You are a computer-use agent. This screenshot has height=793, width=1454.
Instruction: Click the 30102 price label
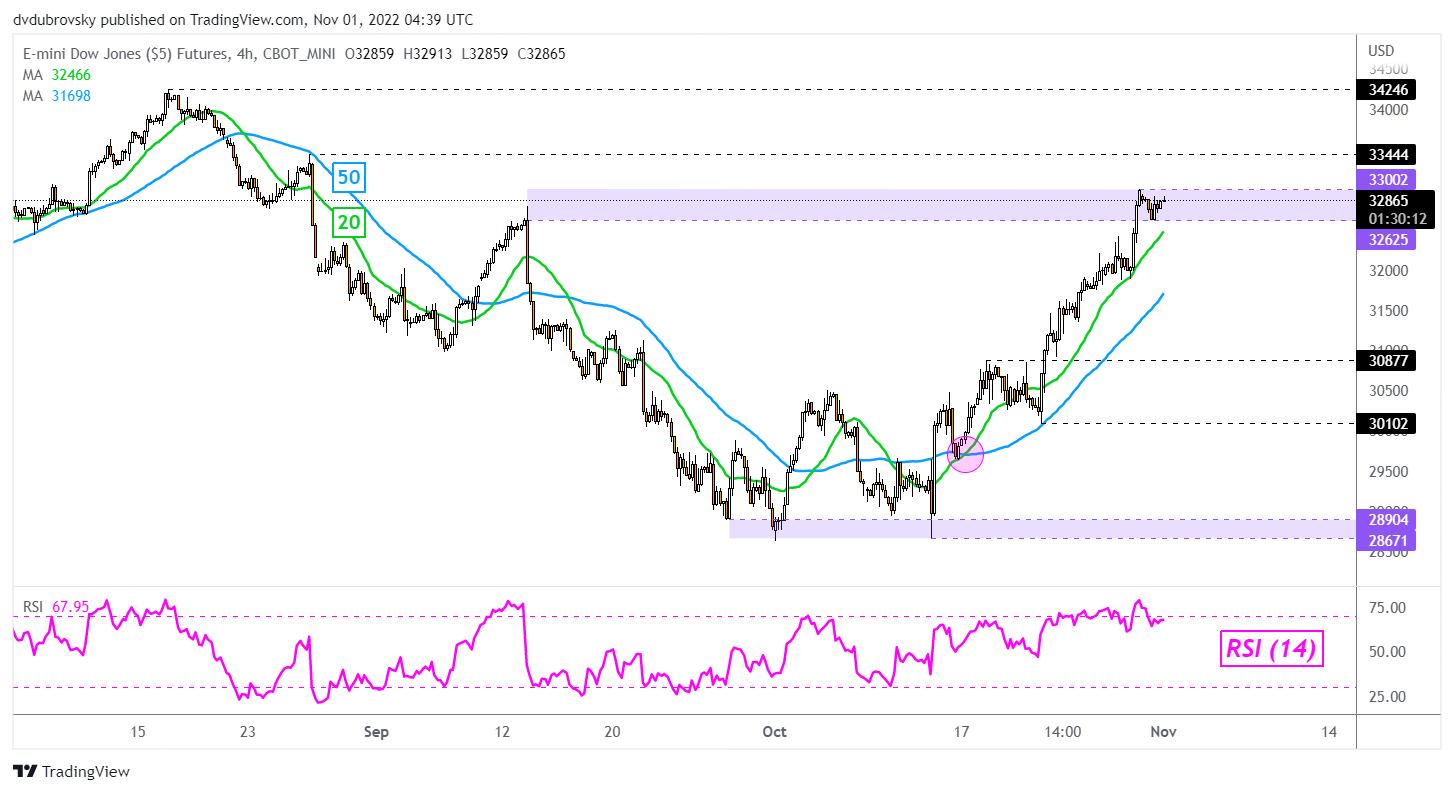(1386, 424)
